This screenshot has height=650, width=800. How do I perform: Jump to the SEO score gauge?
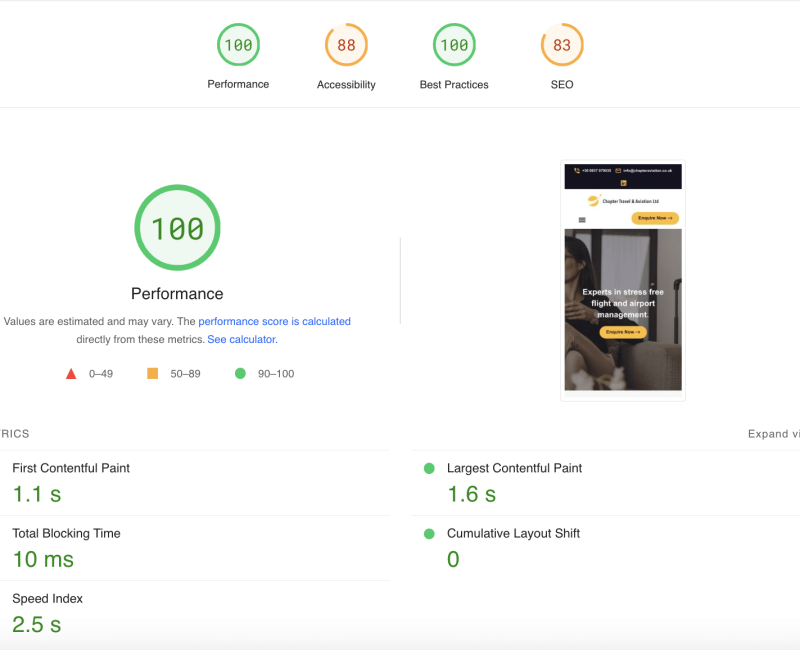click(x=562, y=45)
